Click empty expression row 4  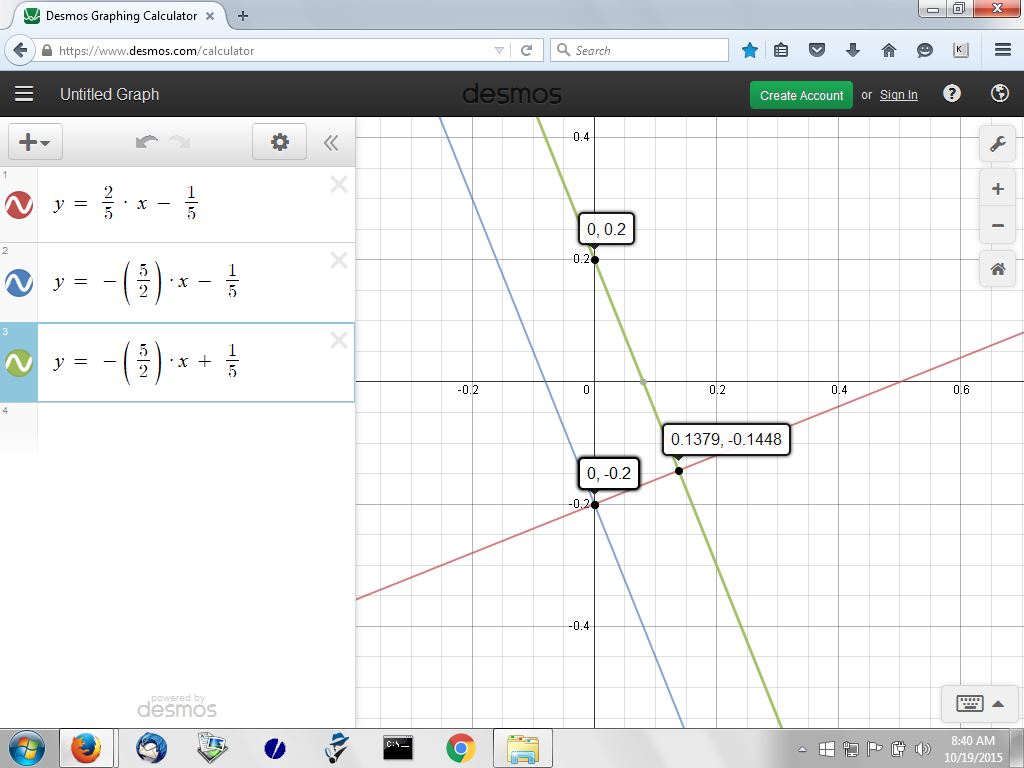pos(196,428)
